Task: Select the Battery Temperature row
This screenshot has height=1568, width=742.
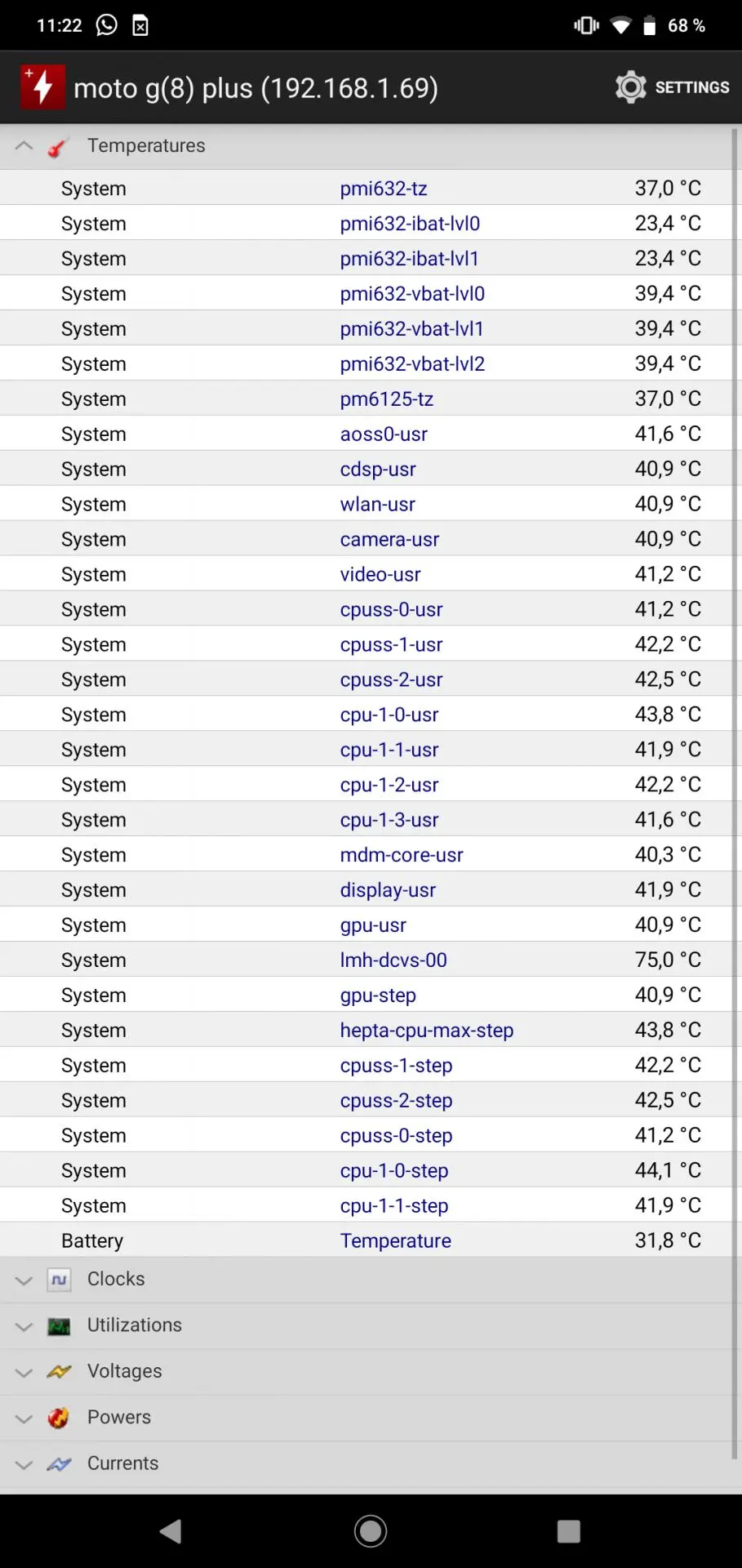Action: click(366, 1241)
